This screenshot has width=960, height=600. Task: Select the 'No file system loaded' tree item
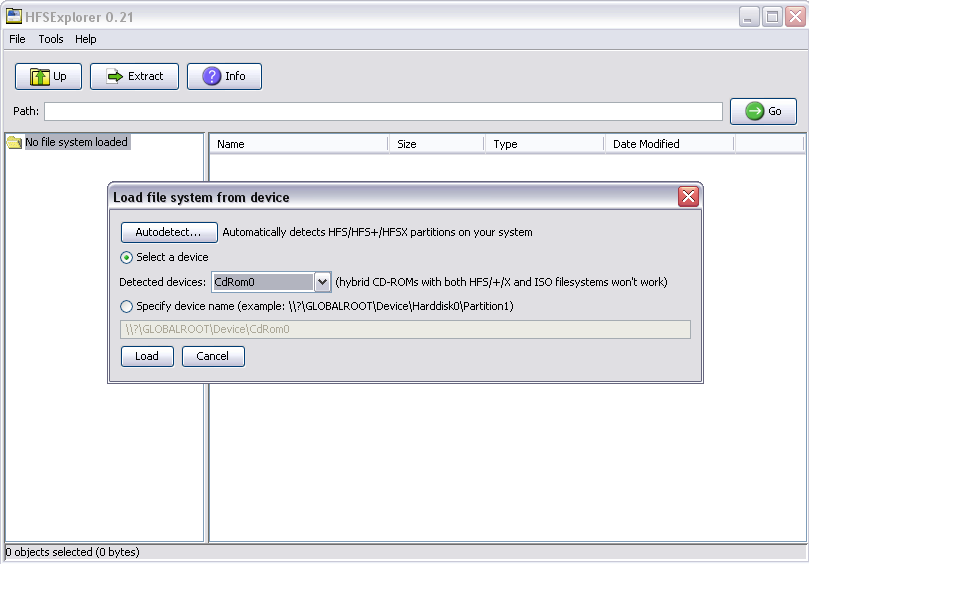point(77,142)
